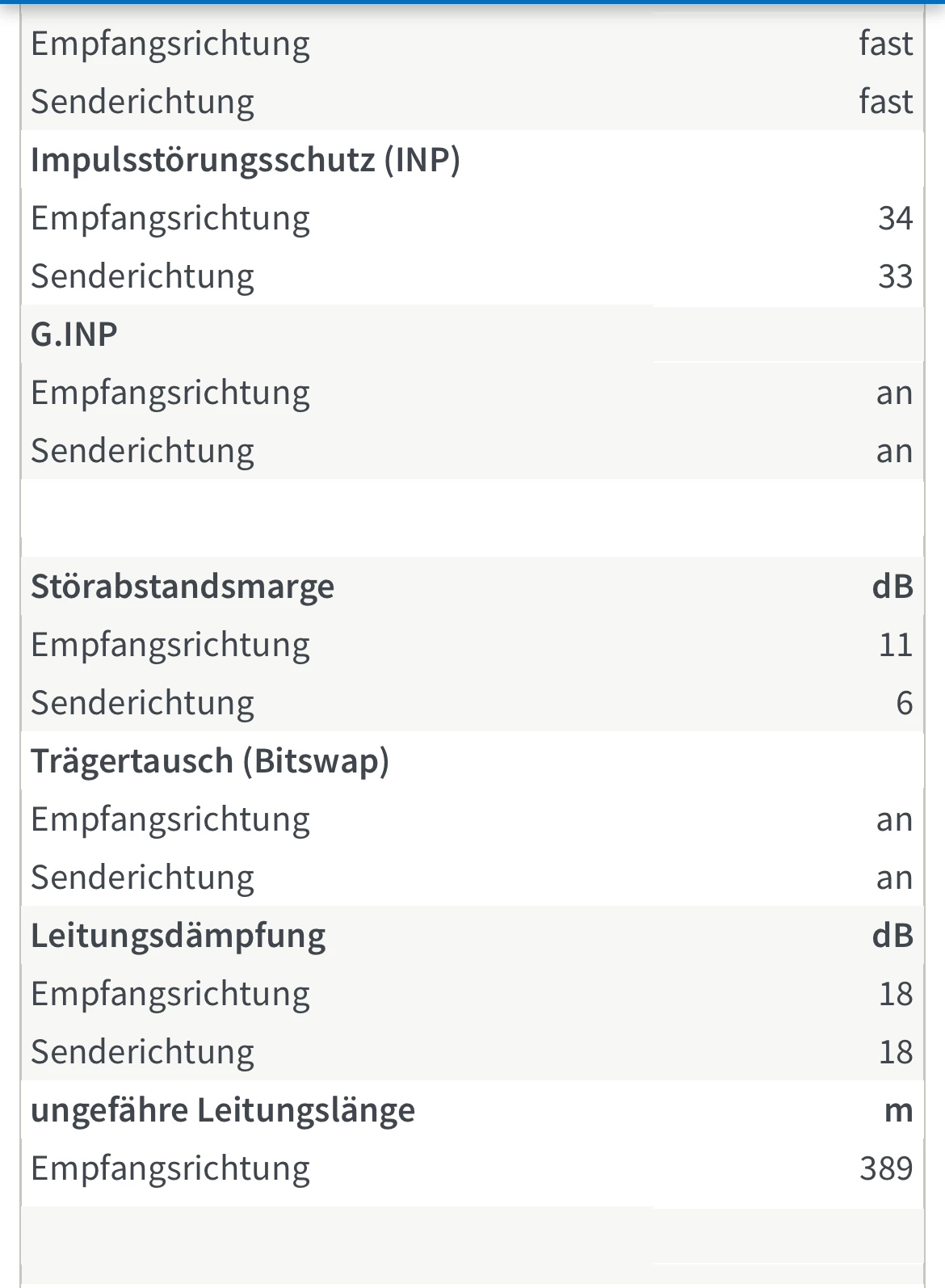Image resolution: width=945 pixels, height=1288 pixels.
Task: Click the dB unit beside Leitungsdämpfung
Action: [892, 936]
